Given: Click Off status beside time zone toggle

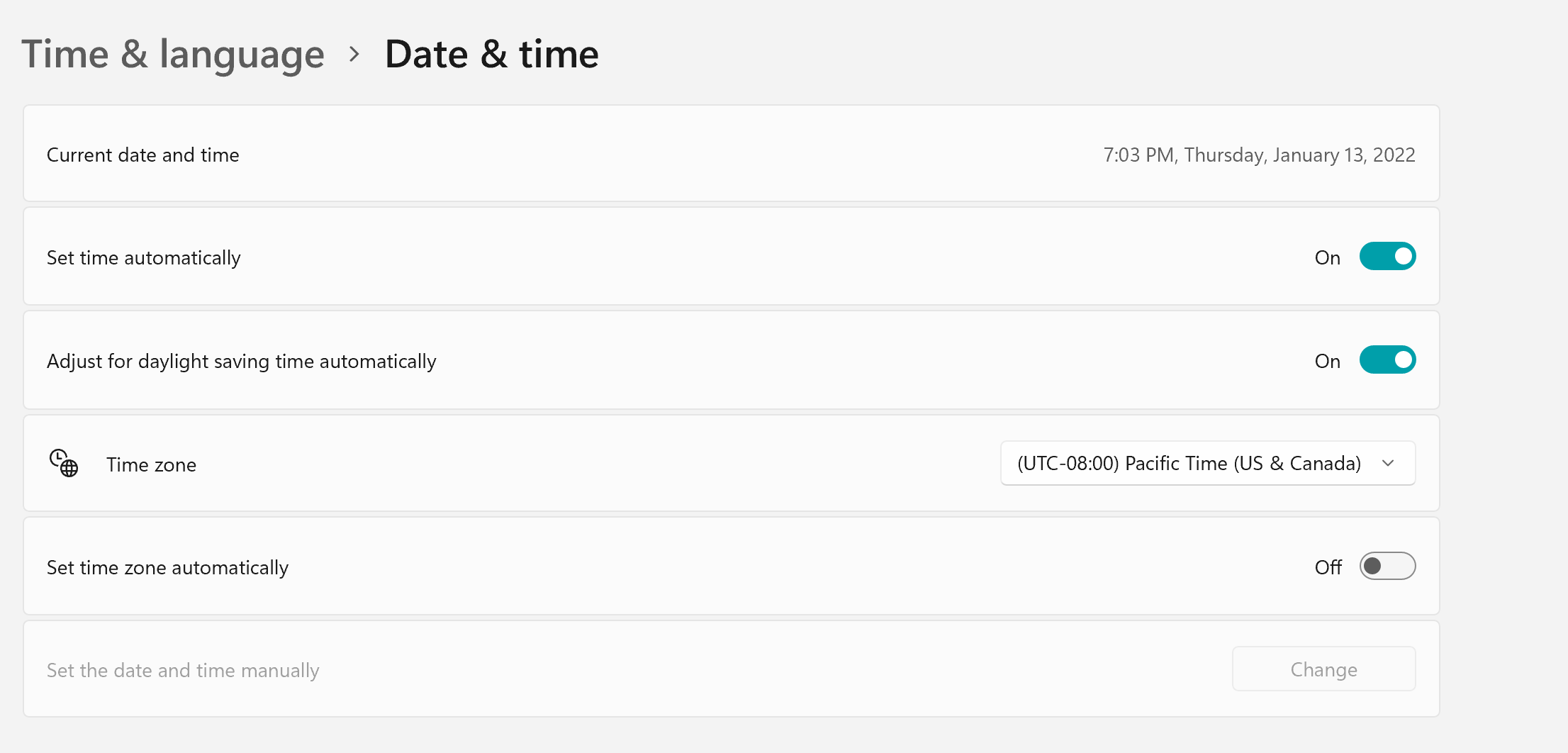Looking at the screenshot, I should tap(1328, 567).
